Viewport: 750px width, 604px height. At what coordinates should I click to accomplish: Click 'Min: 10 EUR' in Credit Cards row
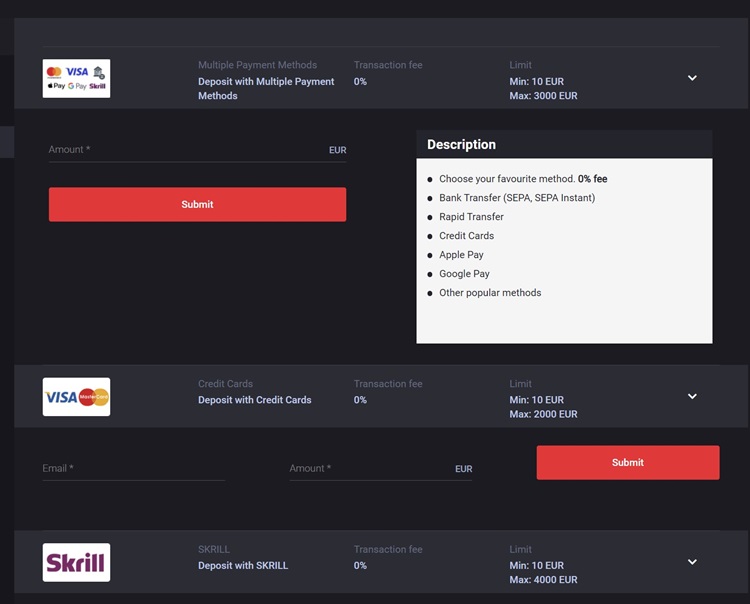coord(537,400)
